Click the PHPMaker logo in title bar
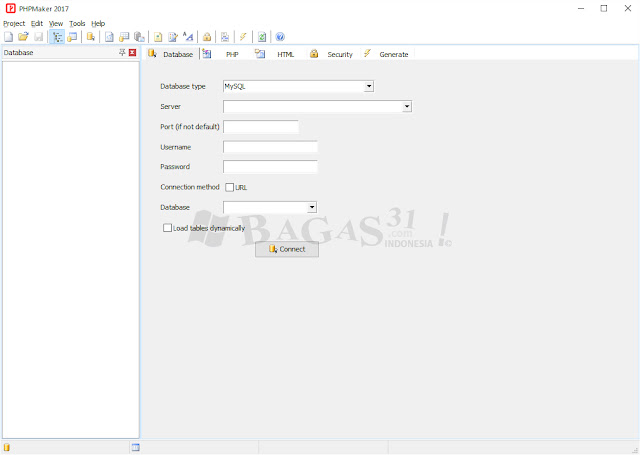Image resolution: width=640 pixels, height=455 pixels. 10,8
